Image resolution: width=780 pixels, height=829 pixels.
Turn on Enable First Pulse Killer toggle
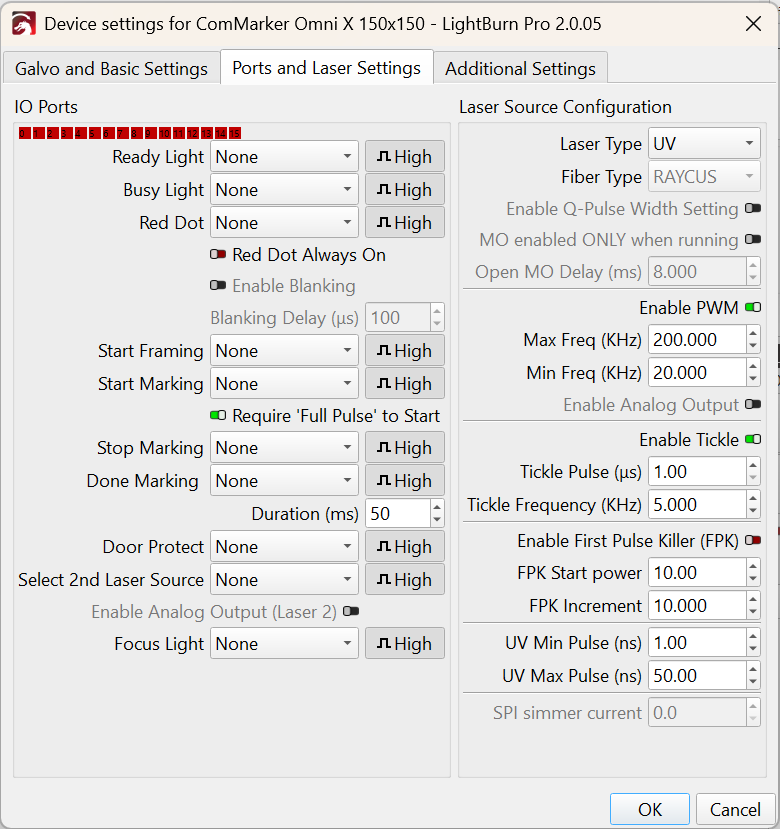coord(753,541)
